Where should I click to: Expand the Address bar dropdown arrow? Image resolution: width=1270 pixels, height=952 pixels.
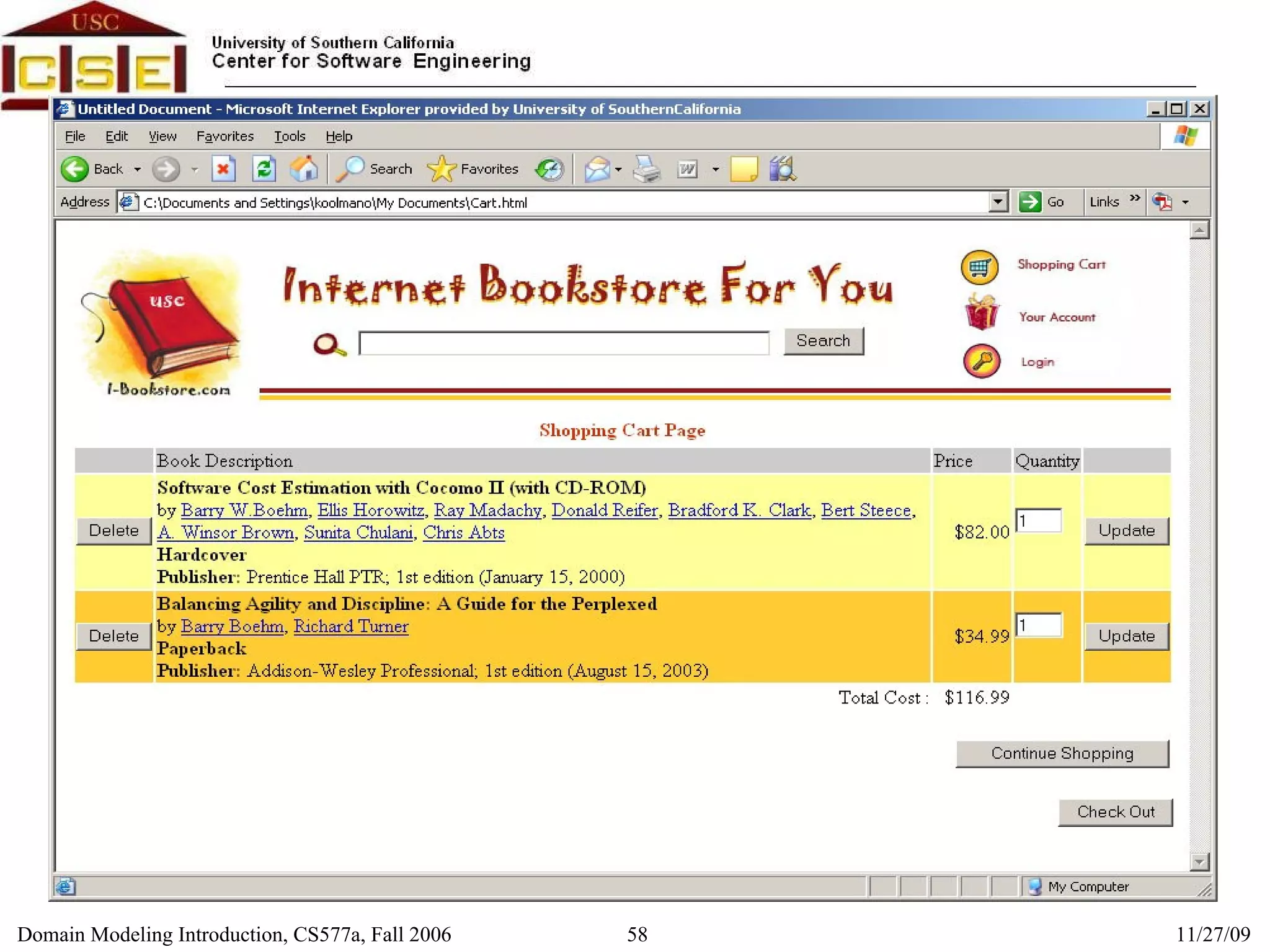(998, 201)
